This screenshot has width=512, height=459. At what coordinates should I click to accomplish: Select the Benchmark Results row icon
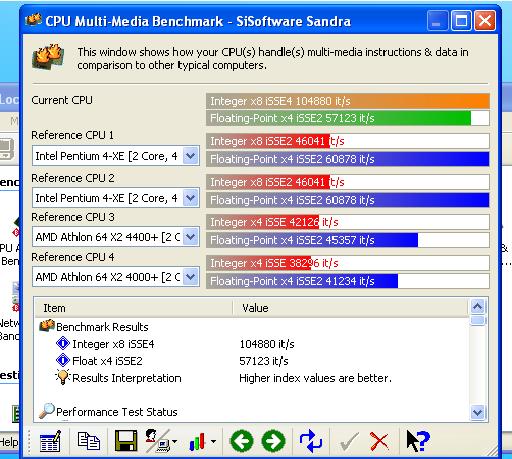(47, 326)
